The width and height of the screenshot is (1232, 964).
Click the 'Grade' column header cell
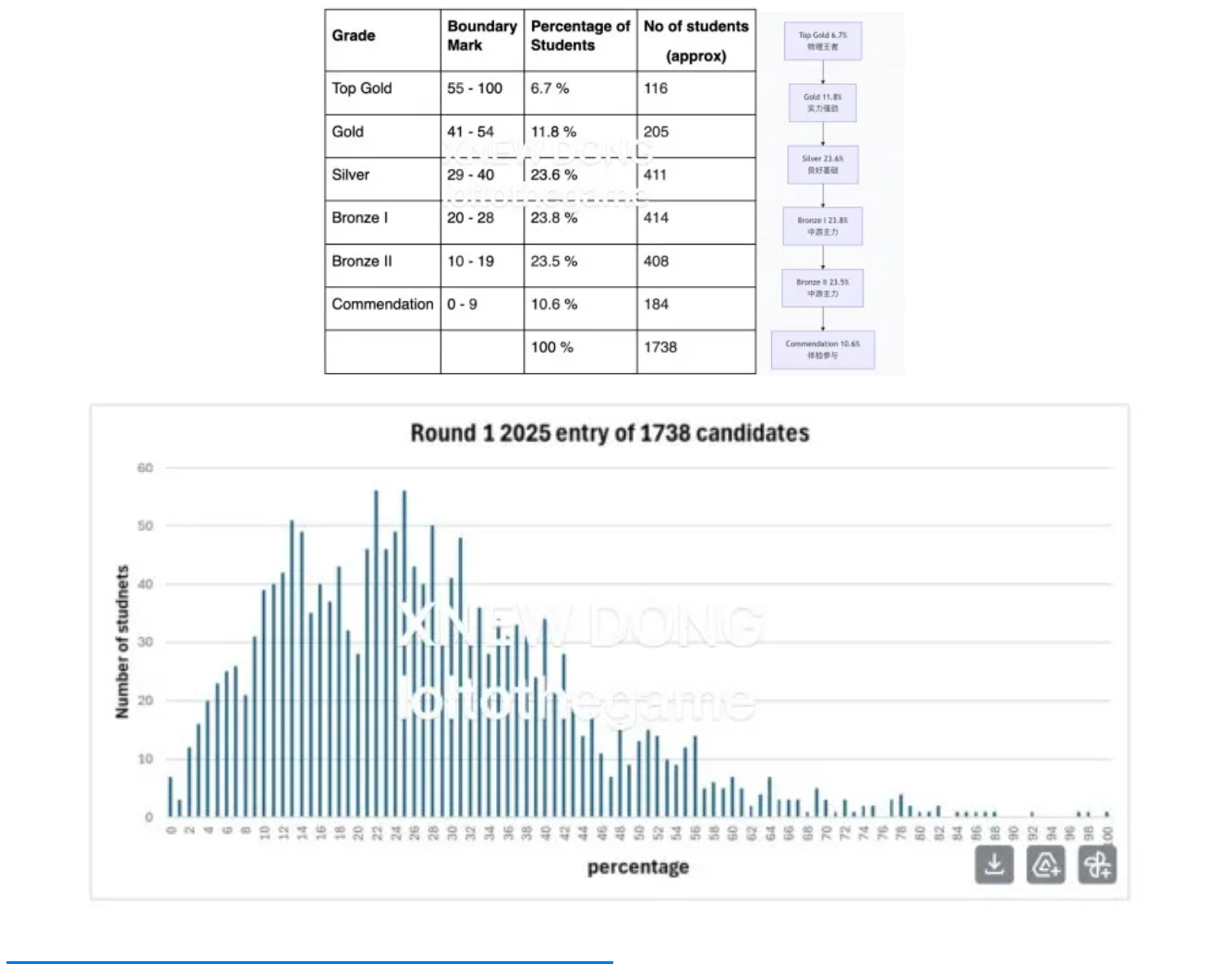354,36
